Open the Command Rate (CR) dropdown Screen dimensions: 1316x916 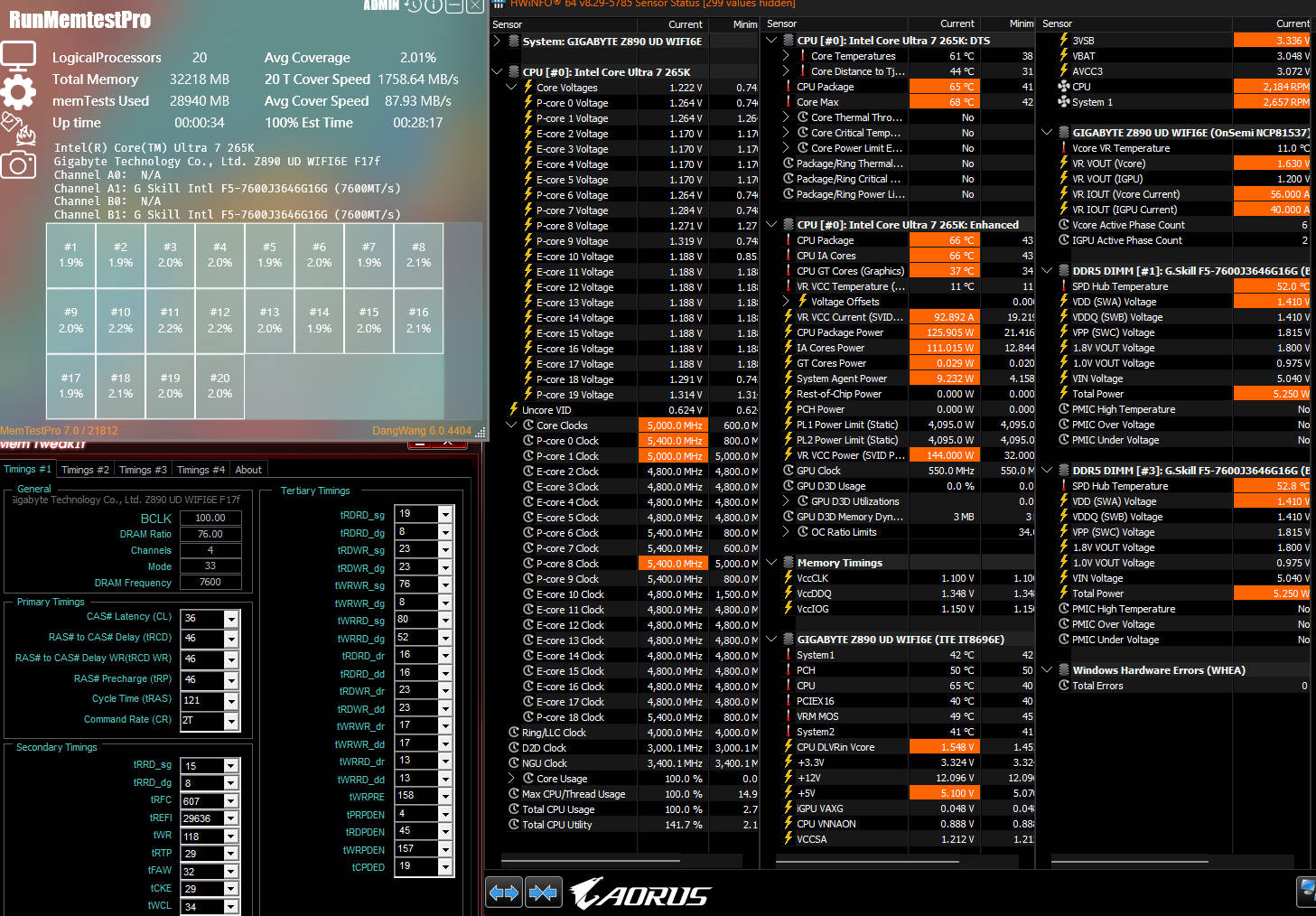pyautogui.click(x=231, y=721)
